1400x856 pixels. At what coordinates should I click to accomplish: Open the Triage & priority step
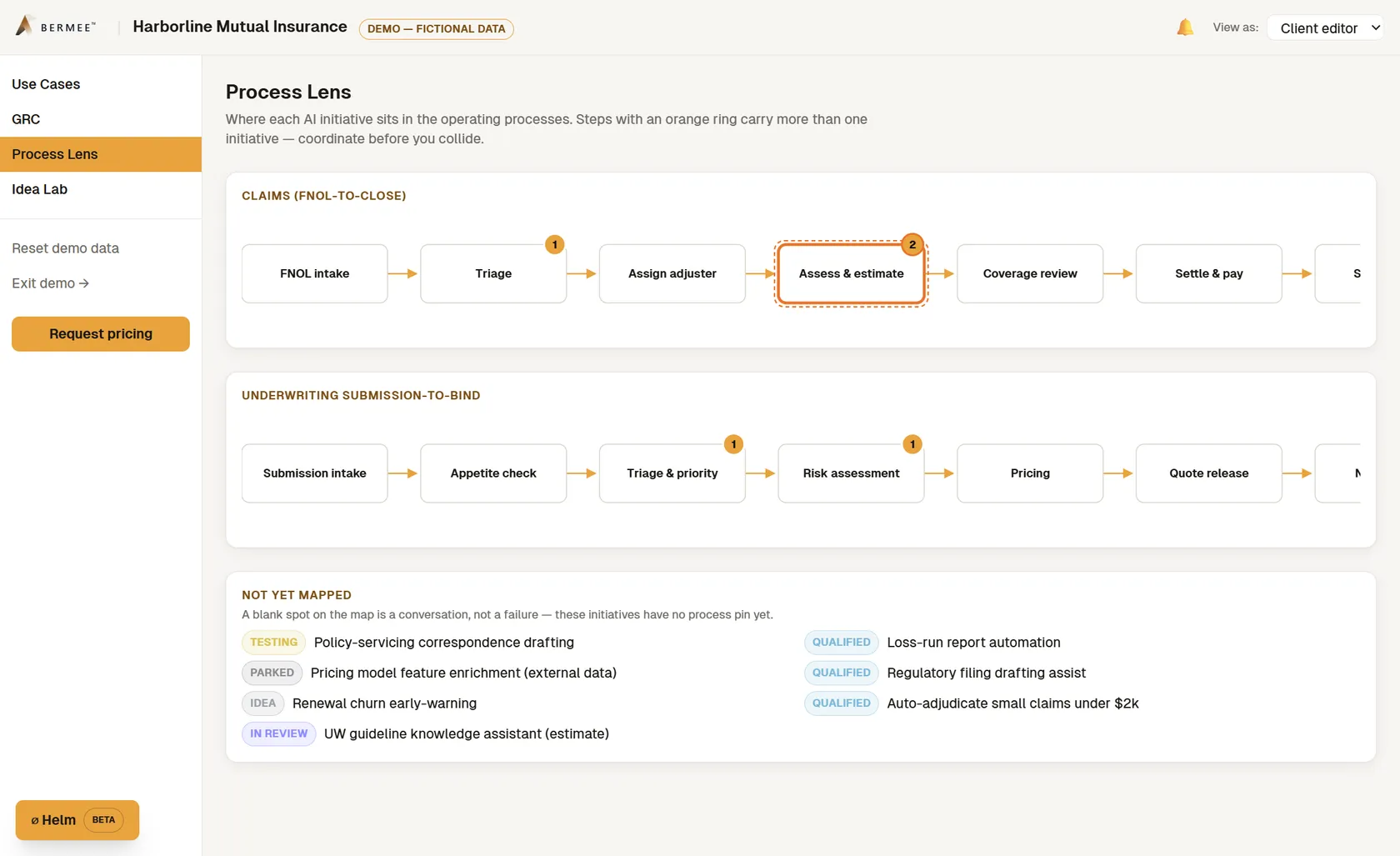tap(672, 473)
